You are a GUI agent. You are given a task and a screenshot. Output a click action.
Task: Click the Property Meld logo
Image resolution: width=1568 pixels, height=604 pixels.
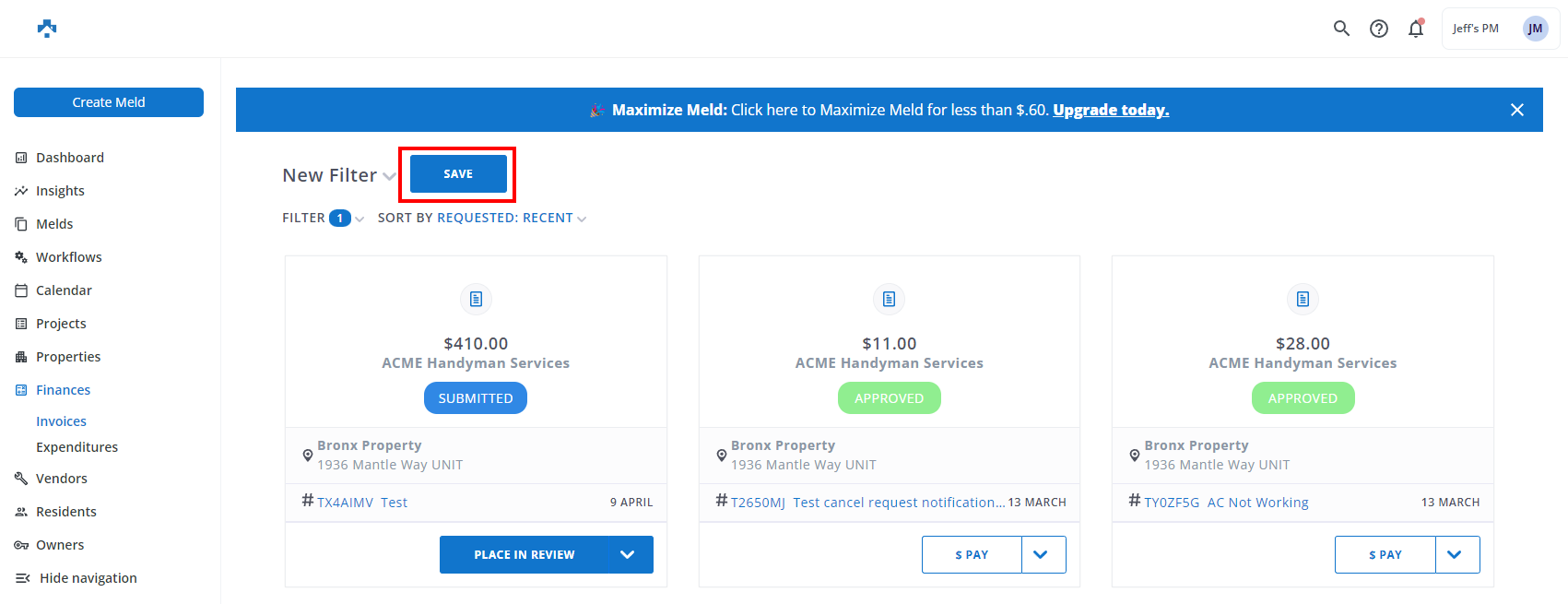(x=47, y=29)
